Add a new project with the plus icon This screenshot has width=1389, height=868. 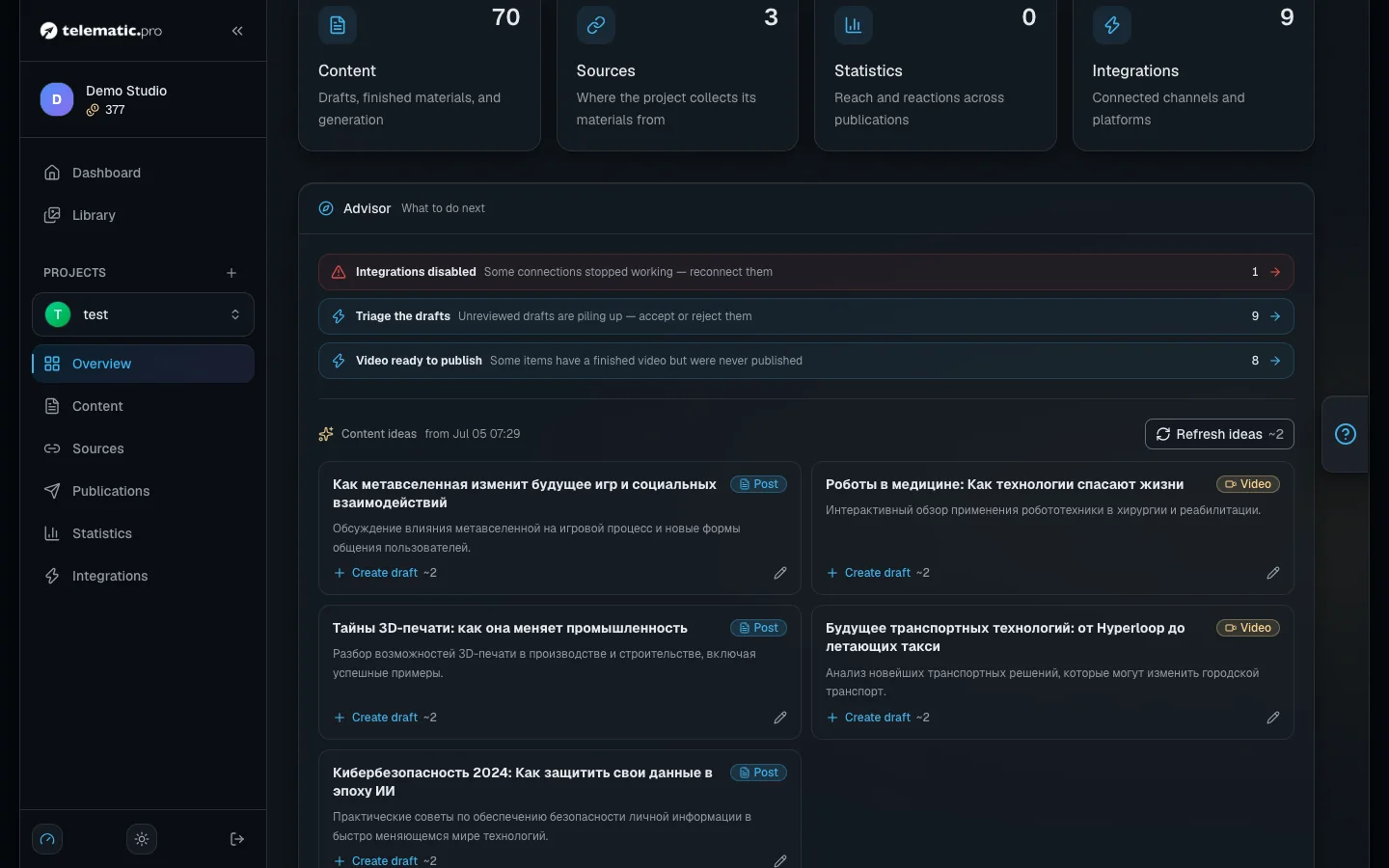pos(231,273)
